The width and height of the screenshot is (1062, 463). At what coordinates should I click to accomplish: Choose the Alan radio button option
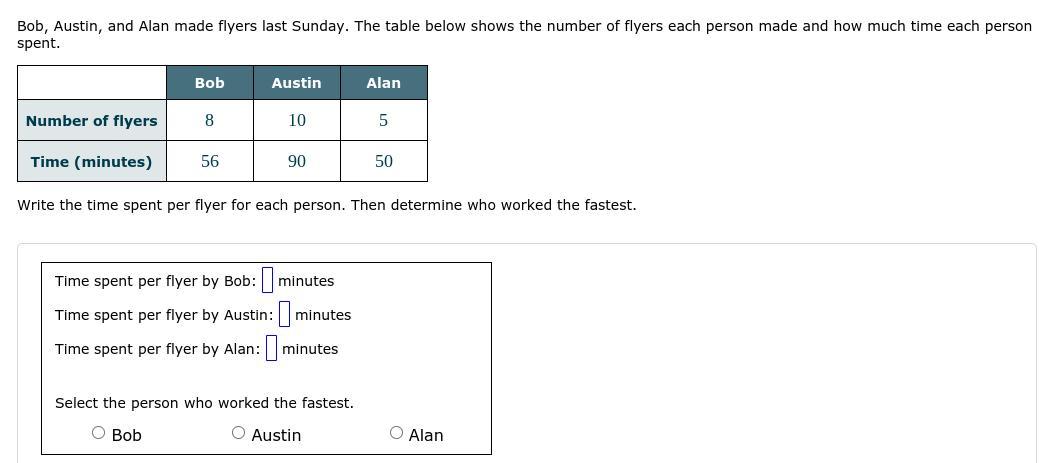click(396, 433)
